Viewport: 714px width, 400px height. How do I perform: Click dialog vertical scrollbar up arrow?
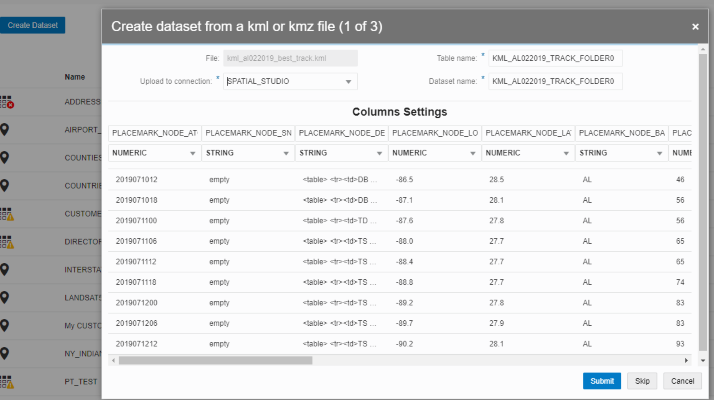point(703,49)
